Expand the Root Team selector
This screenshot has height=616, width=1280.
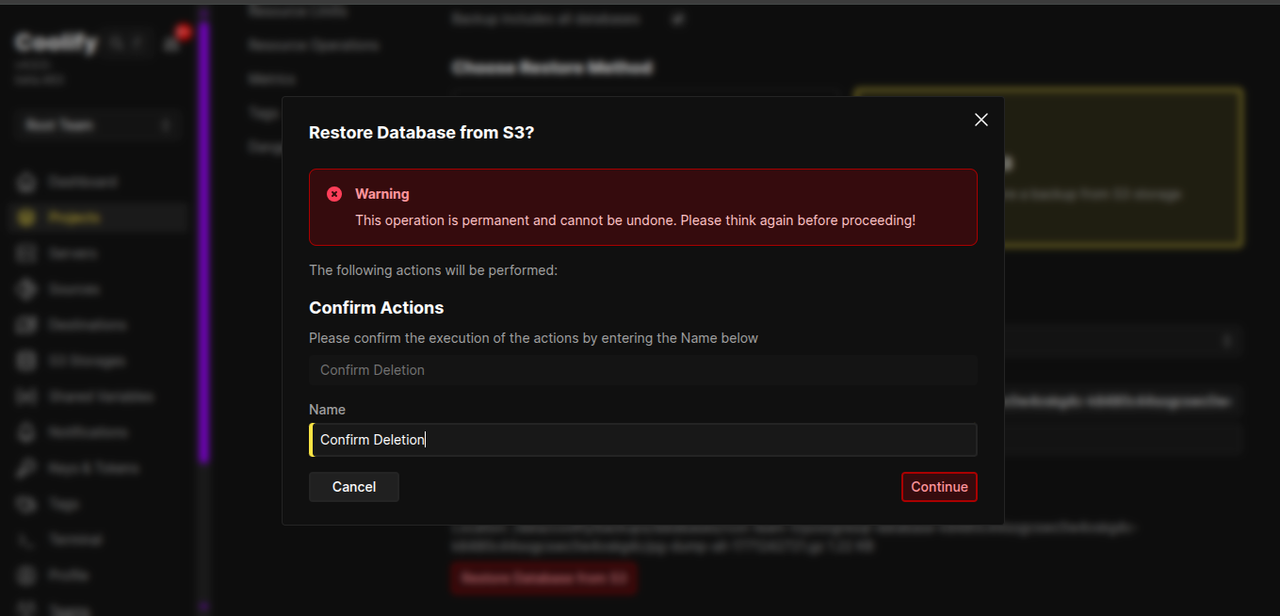coord(96,124)
